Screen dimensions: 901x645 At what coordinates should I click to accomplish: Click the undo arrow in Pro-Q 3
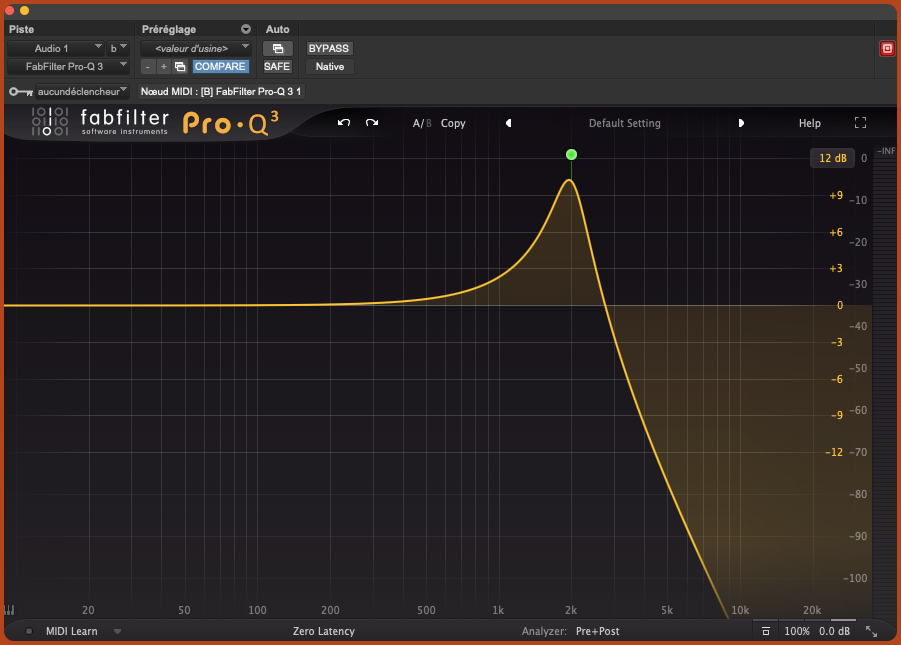(344, 123)
